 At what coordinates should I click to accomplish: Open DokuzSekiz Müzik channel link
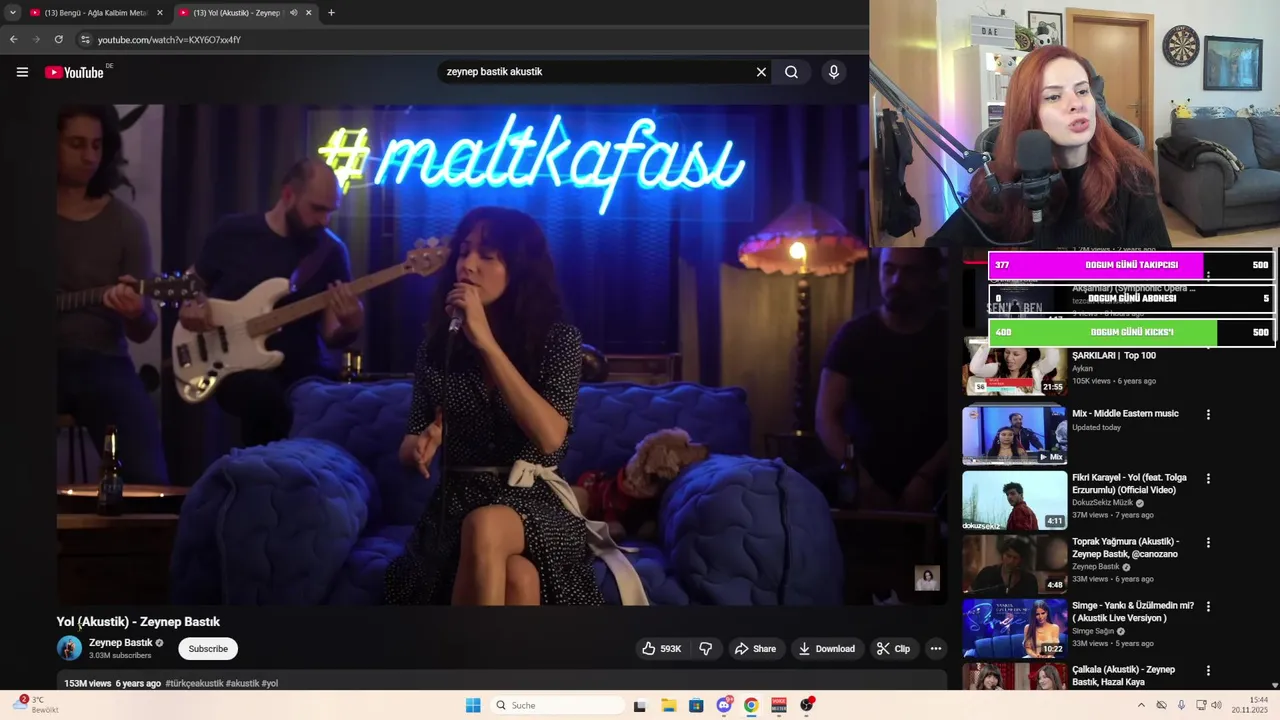[1102, 503]
